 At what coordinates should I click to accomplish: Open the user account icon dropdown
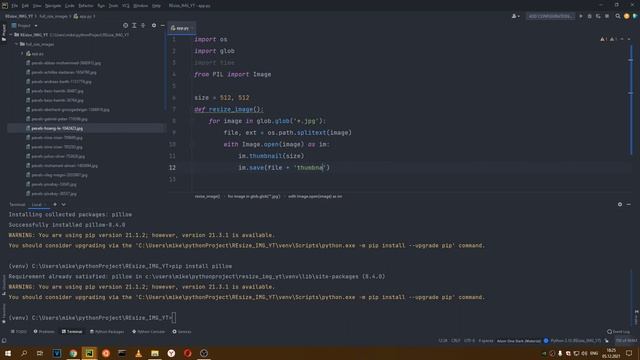(516, 16)
